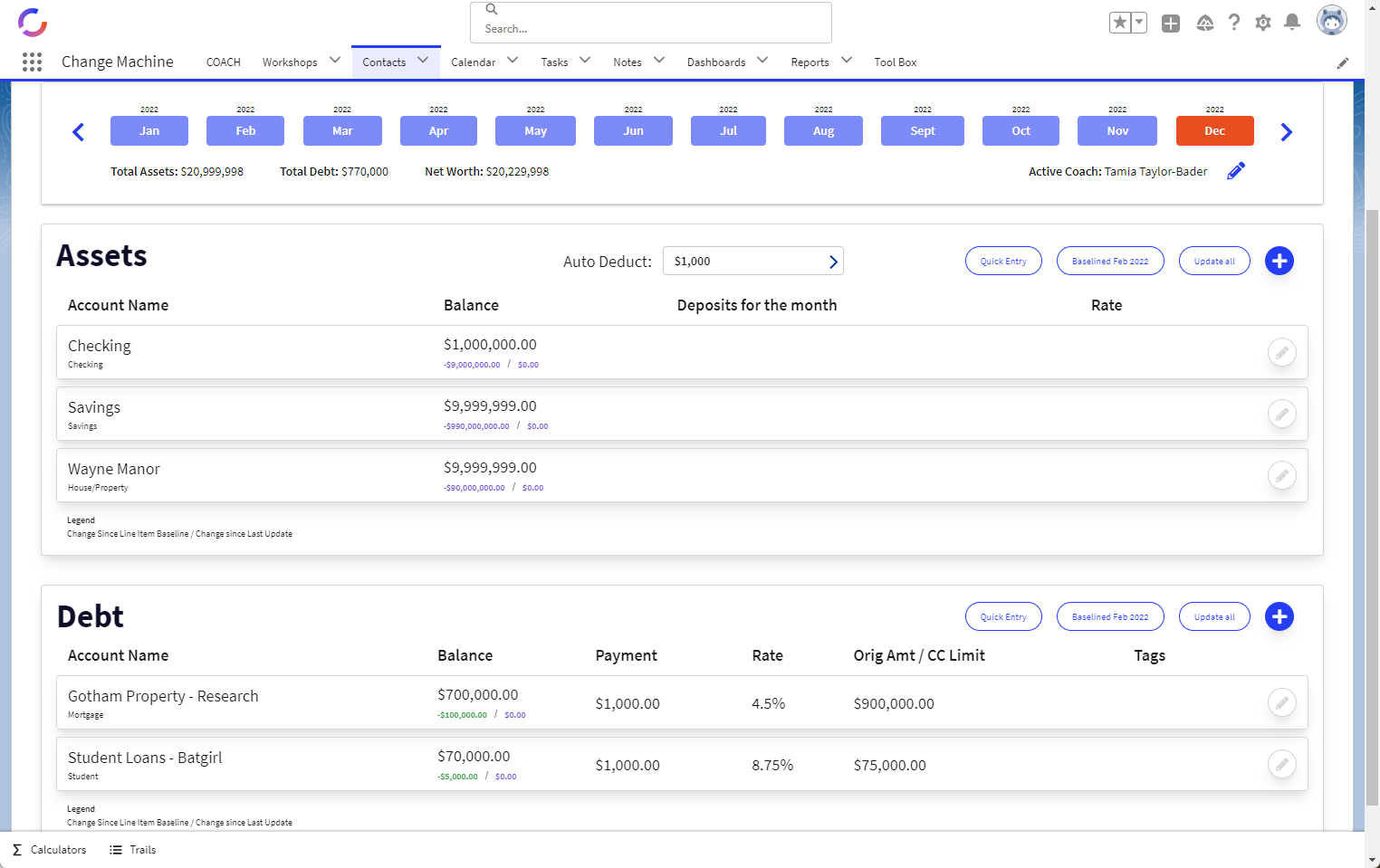Apply Auto Deduct with its arrow
This screenshot has height=868, width=1380.
click(833, 262)
